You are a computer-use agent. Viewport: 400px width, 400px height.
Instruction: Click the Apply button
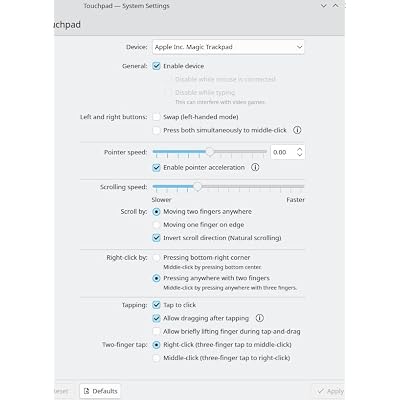click(x=330, y=391)
